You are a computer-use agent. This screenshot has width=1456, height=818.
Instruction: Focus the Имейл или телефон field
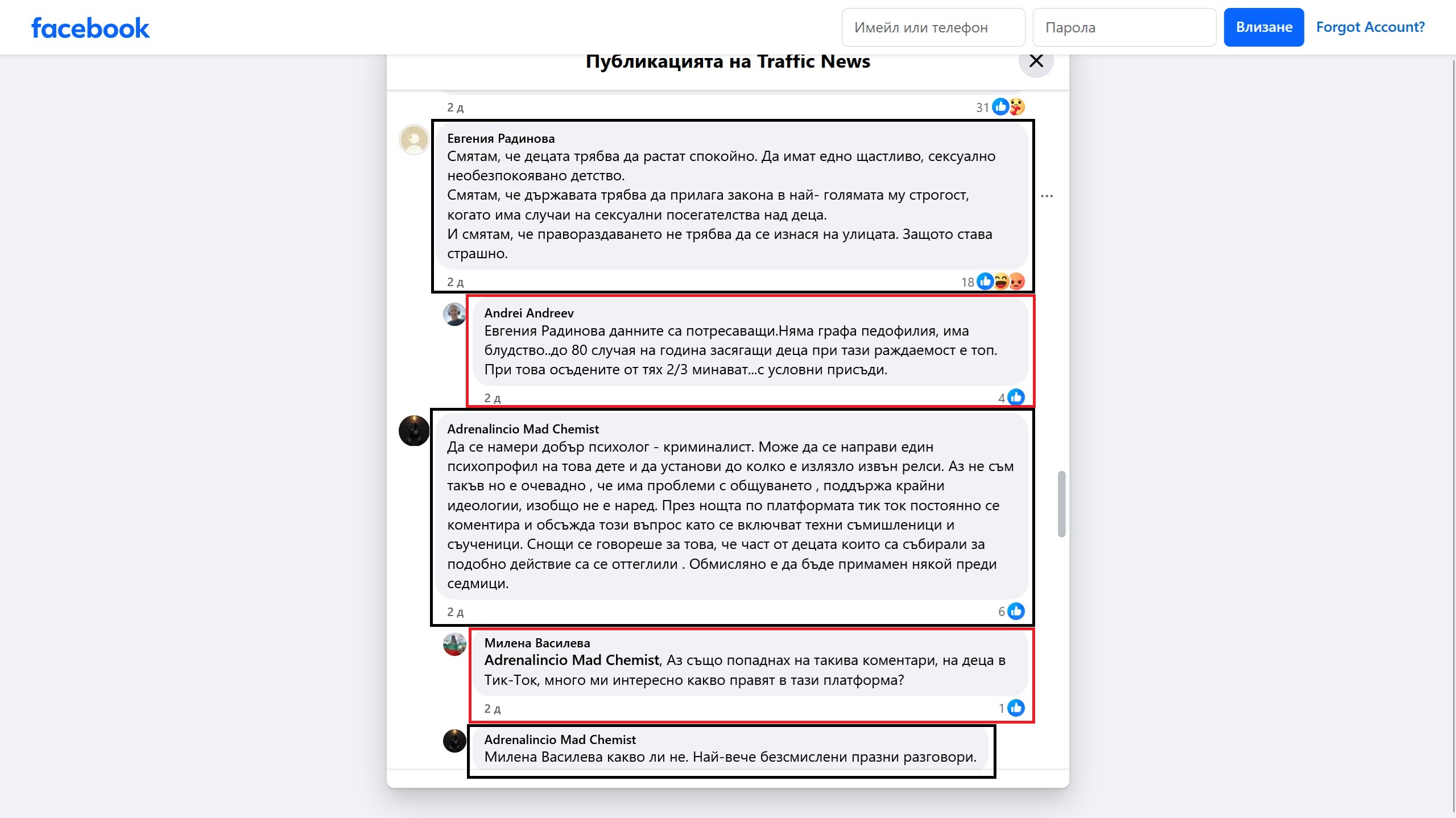click(x=933, y=27)
